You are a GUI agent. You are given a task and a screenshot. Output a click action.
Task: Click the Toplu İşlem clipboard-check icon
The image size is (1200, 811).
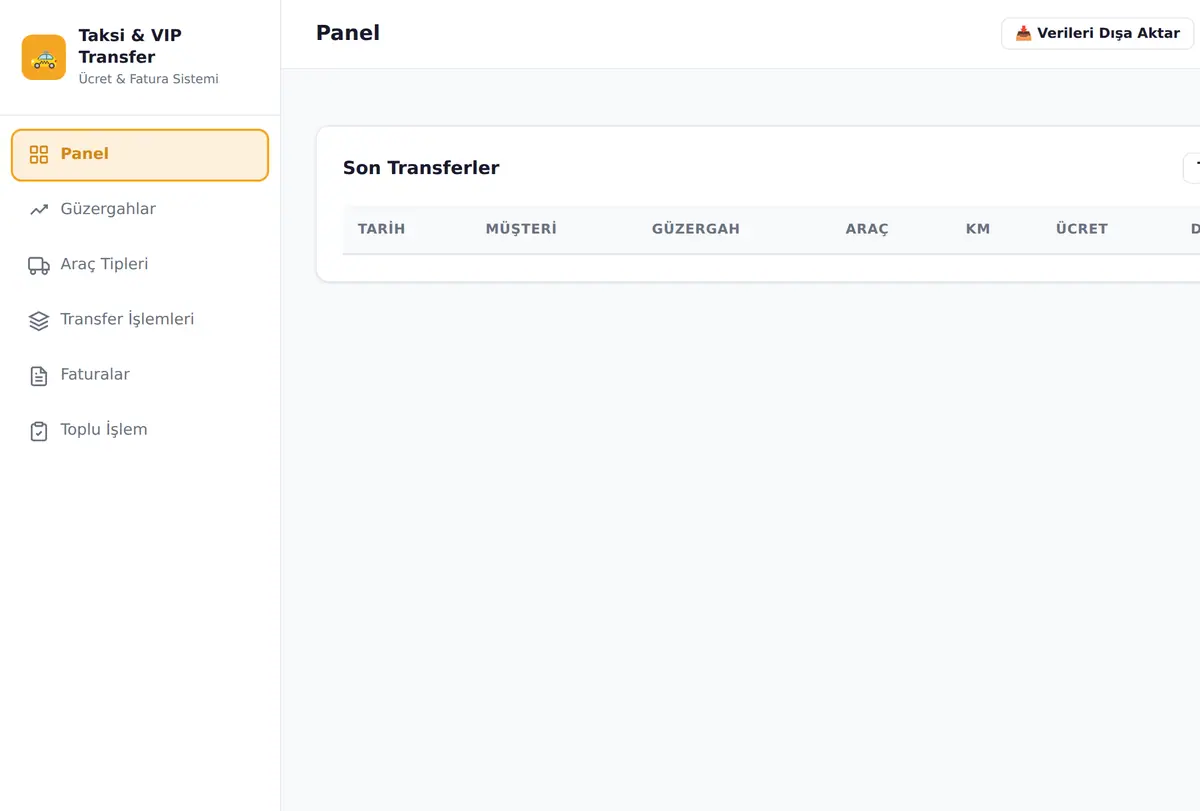click(x=39, y=431)
